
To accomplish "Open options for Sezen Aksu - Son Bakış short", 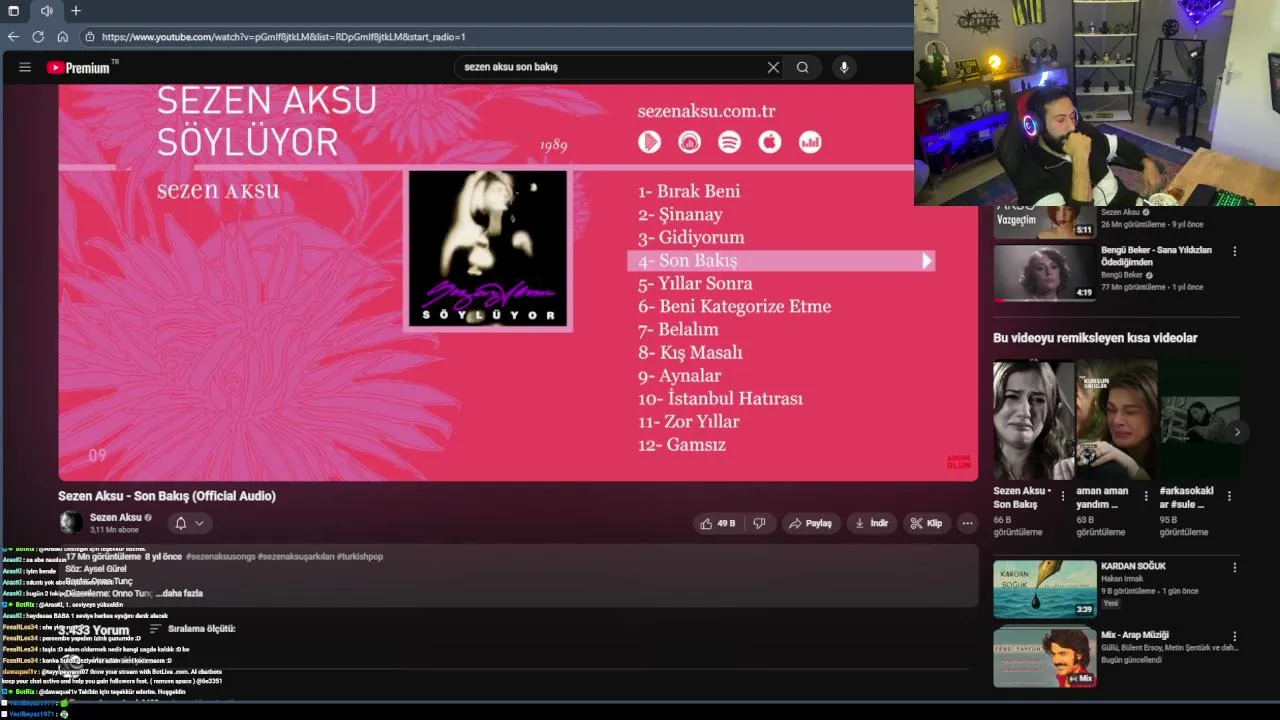I will pos(1063,496).
